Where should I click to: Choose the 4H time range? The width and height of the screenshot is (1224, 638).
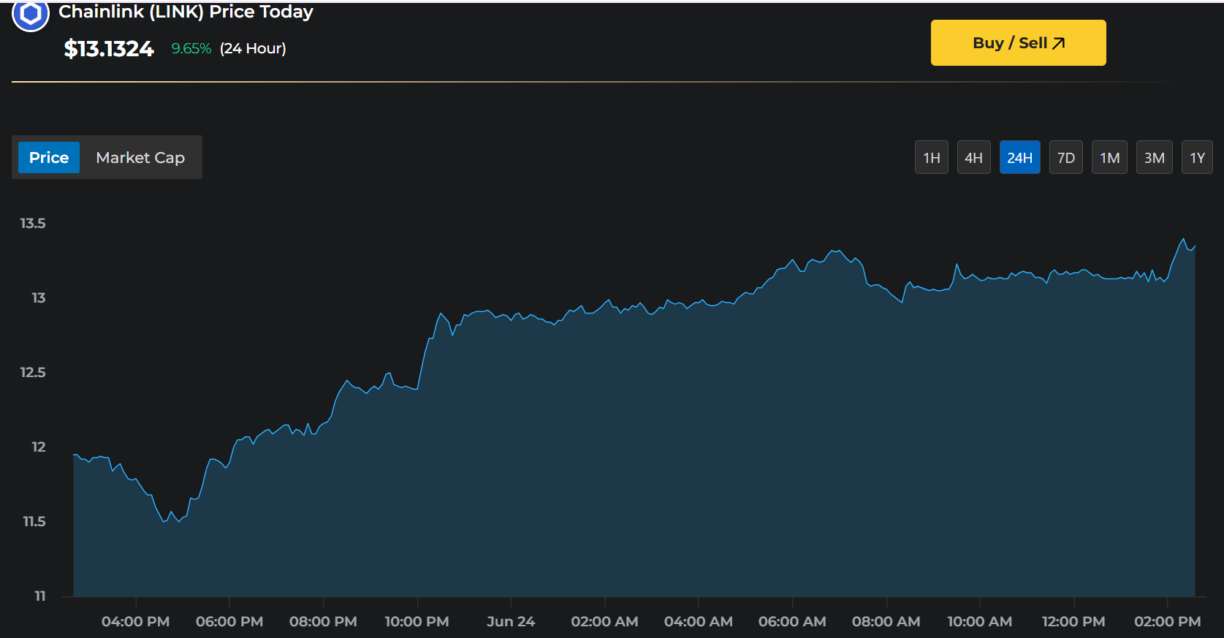coord(973,158)
